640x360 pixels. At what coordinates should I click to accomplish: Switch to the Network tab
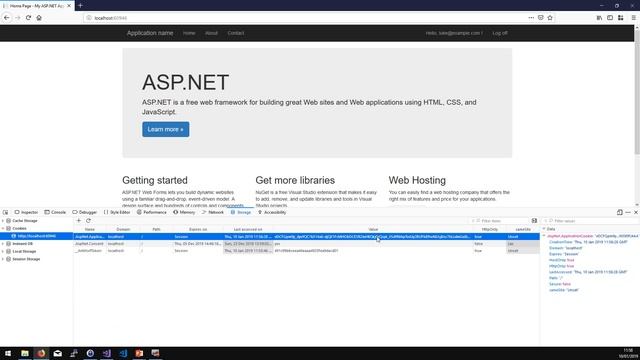tap(213, 212)
